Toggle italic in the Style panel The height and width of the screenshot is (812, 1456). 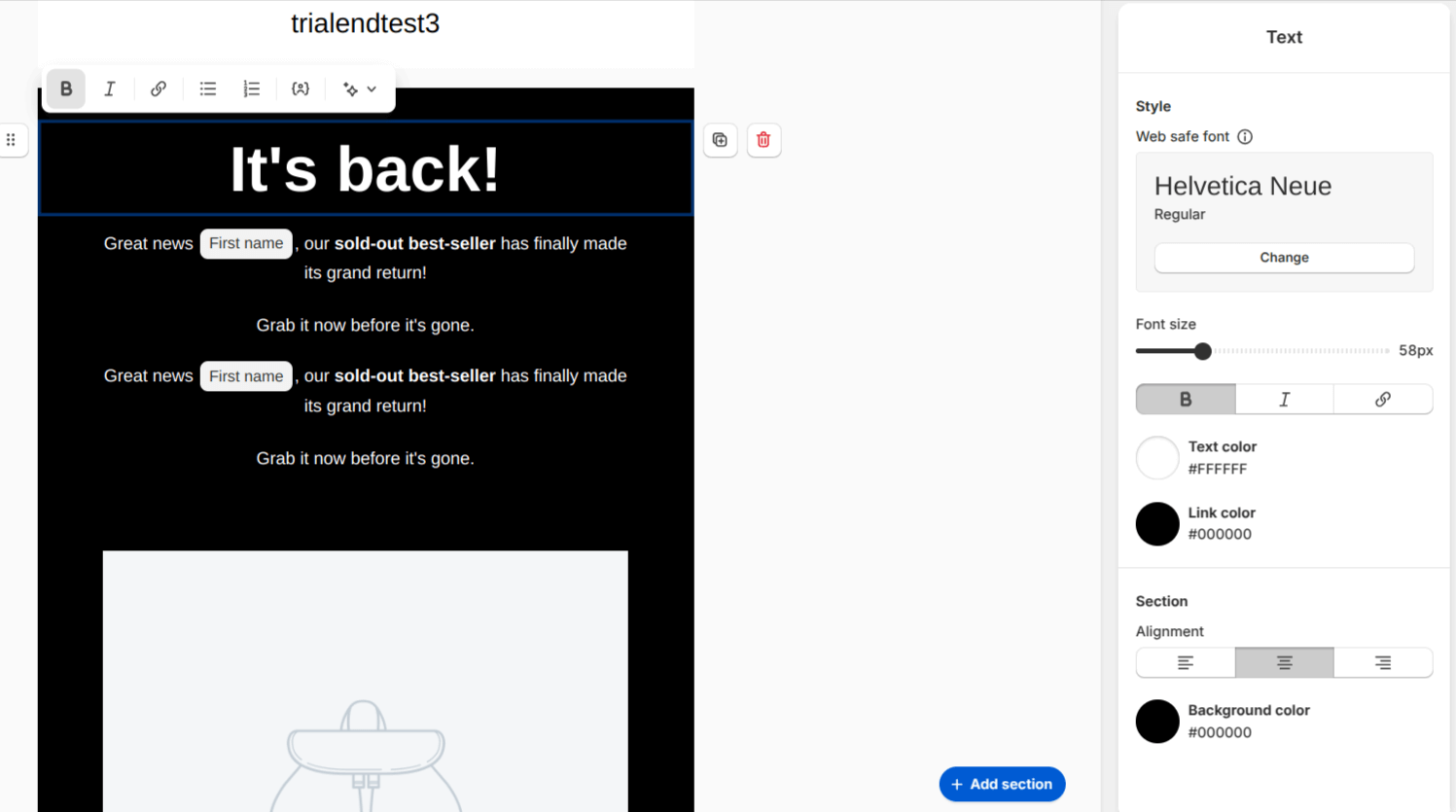1284,400
